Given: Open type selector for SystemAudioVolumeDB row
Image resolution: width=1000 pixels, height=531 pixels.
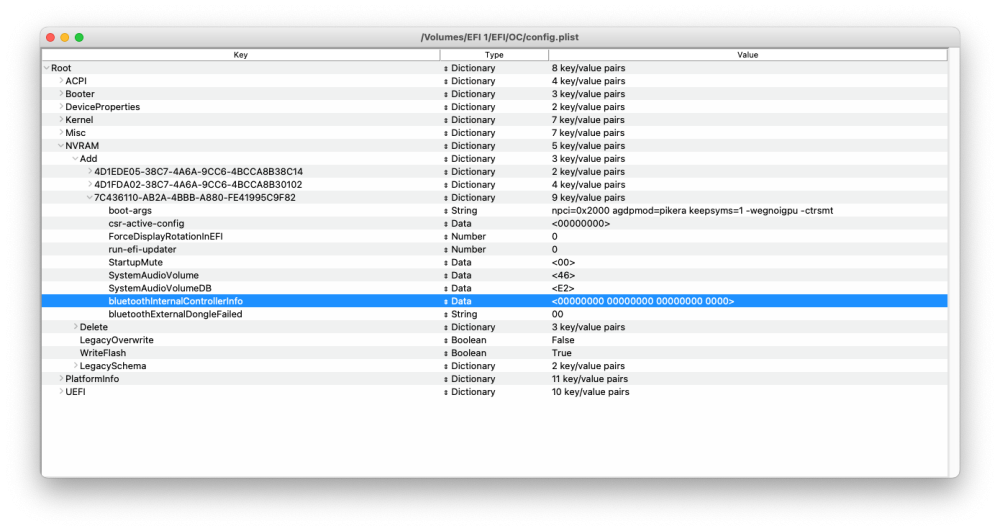Looking at the screenshot, I should click(446, 288).
